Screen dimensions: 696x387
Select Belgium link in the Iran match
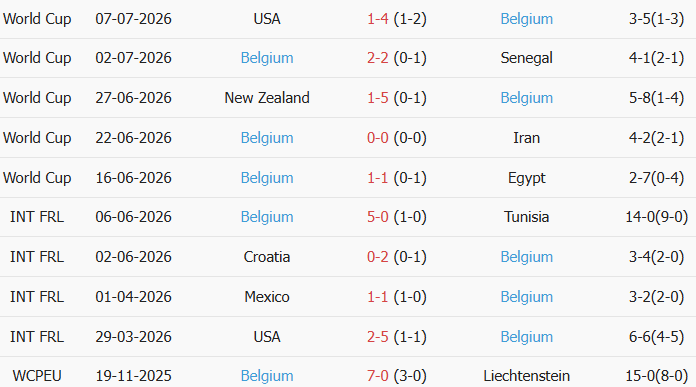(267, 138)
